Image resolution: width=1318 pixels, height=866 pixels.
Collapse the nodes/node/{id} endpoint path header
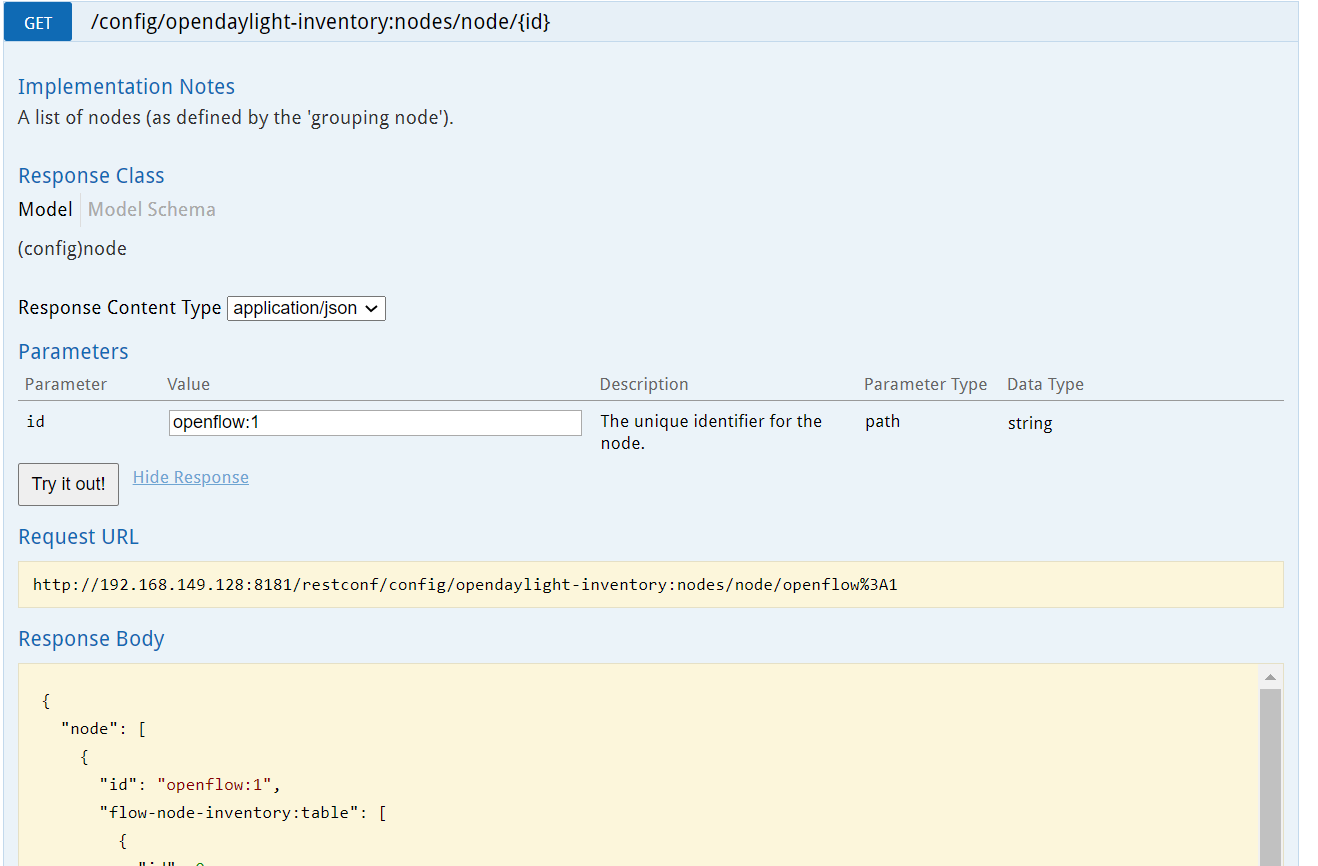[x=320, y=22]
